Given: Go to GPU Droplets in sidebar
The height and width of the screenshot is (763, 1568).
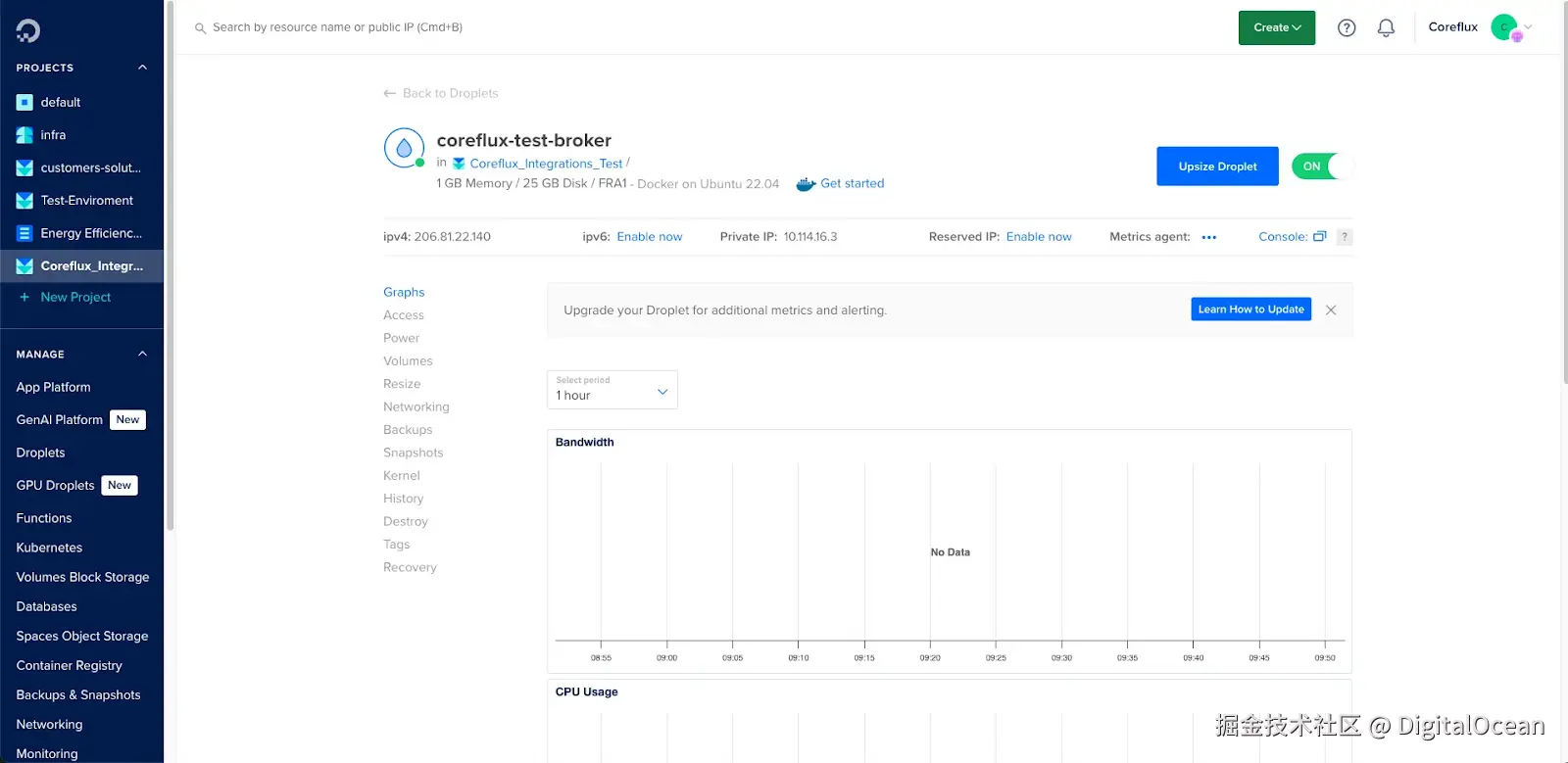Looking at the screenshot, I should click(56, 485).
